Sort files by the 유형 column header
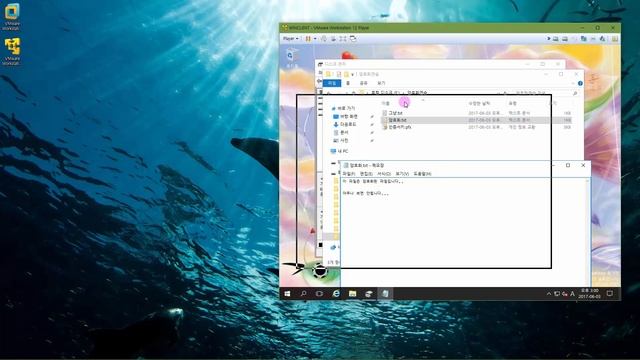Viewport: 640px width, 360px height. point(512,103)
